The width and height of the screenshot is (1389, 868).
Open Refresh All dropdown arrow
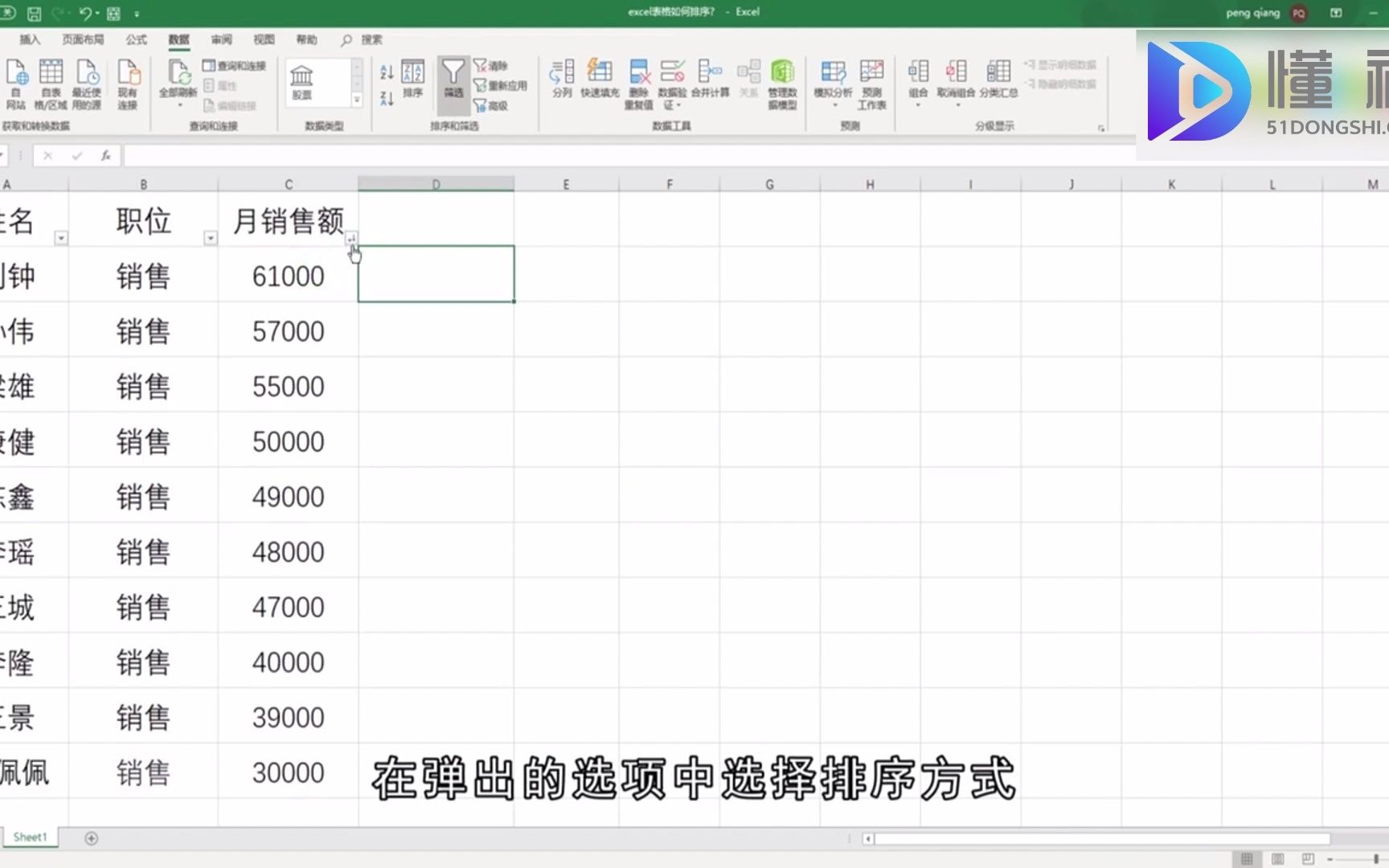pyautogui.click(x=178, y=104)
